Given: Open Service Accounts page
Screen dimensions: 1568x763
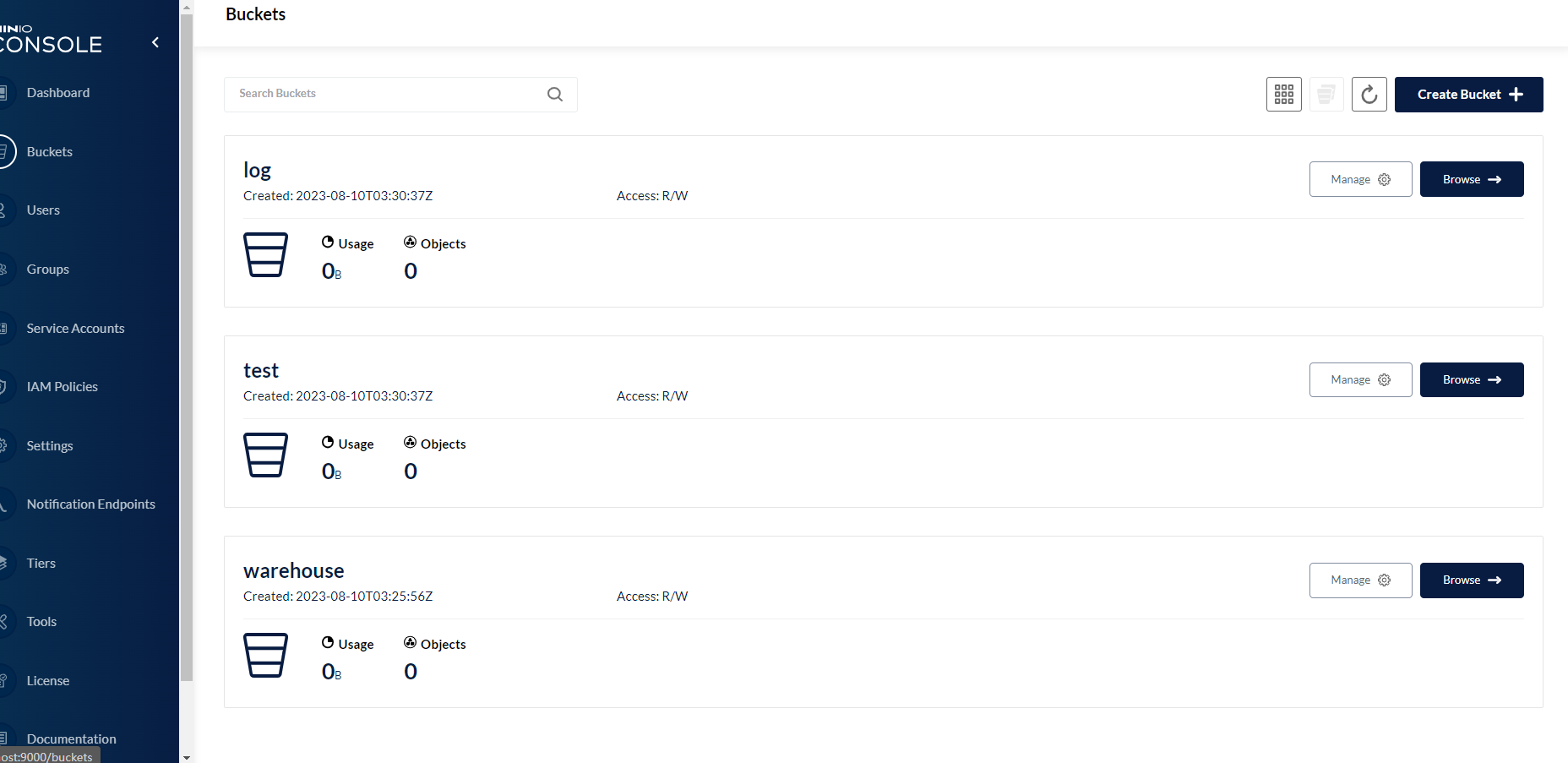Looking at the screenshot, I should tap(75, 329).
